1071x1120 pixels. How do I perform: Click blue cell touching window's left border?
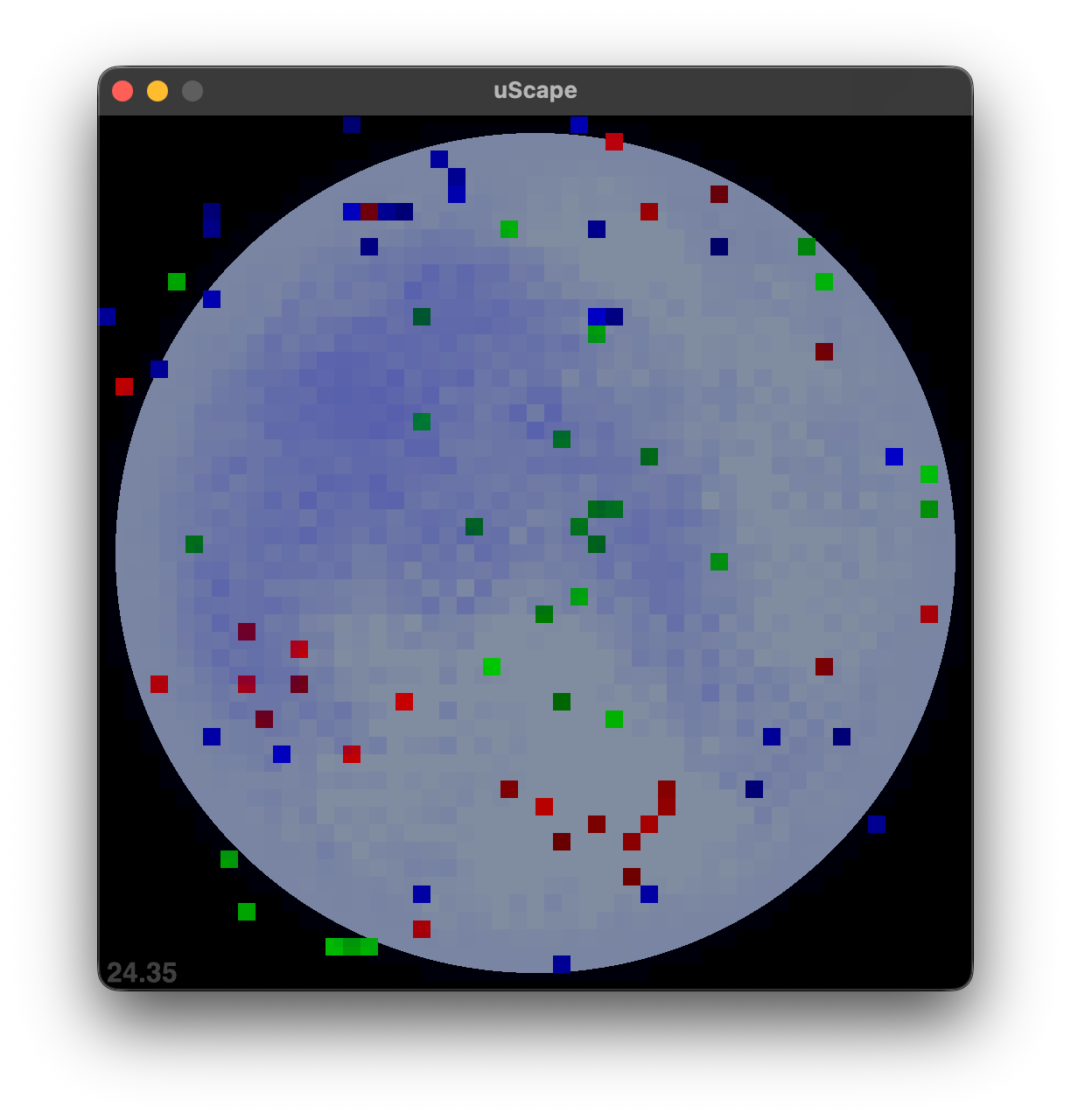[107, 317]
